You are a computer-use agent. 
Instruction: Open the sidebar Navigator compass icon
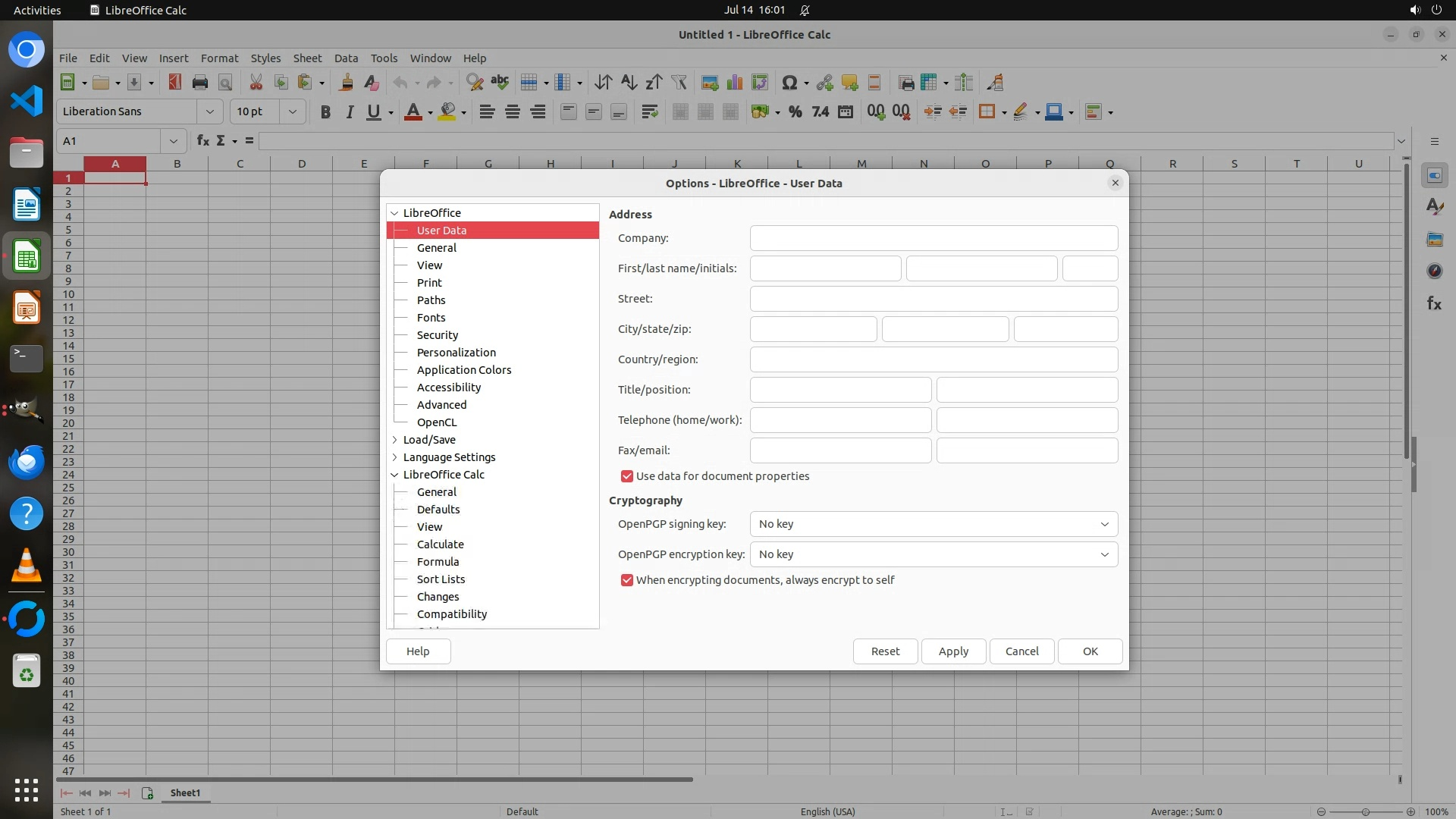coord(1434,271)
